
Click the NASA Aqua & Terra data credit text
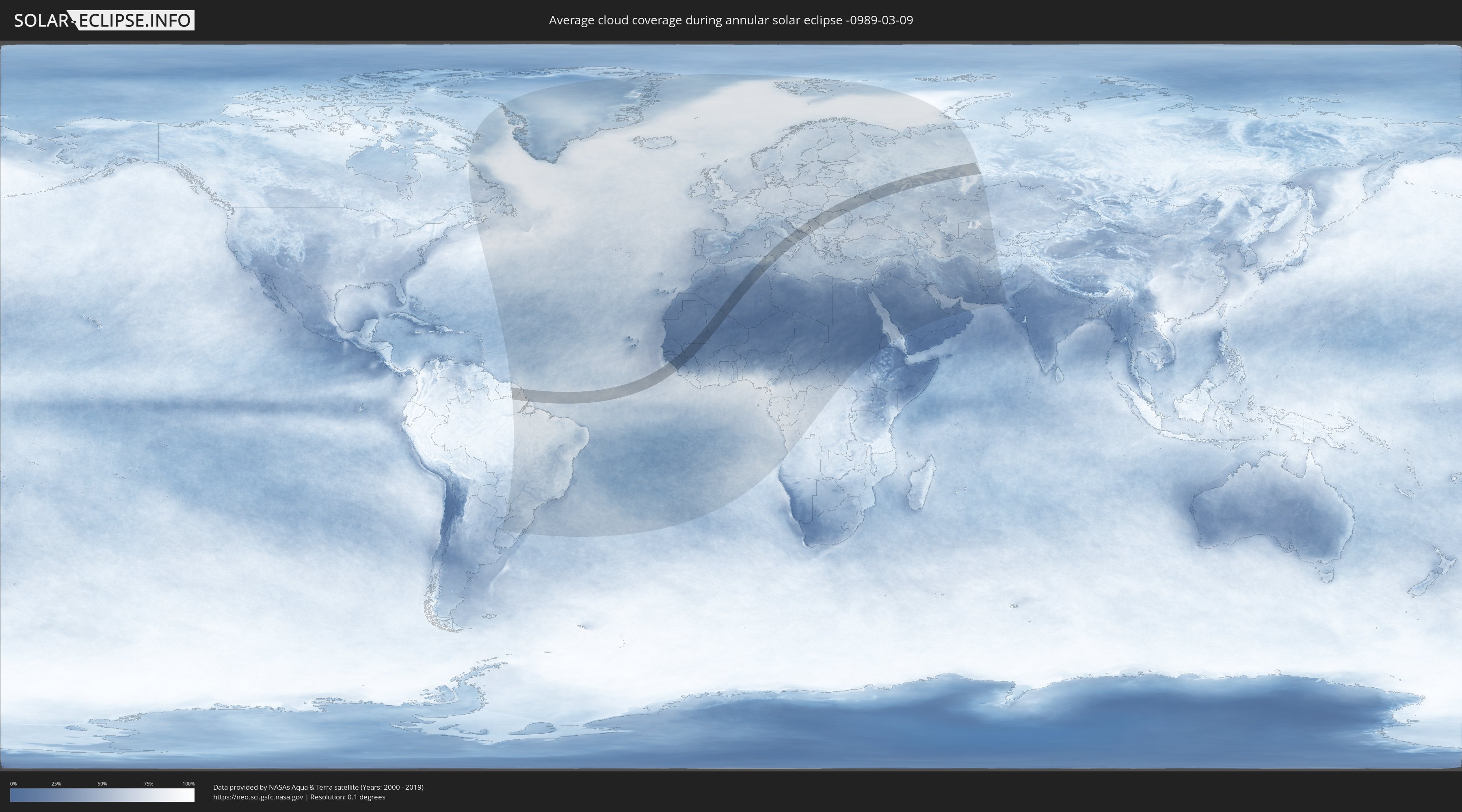[318, 787]
